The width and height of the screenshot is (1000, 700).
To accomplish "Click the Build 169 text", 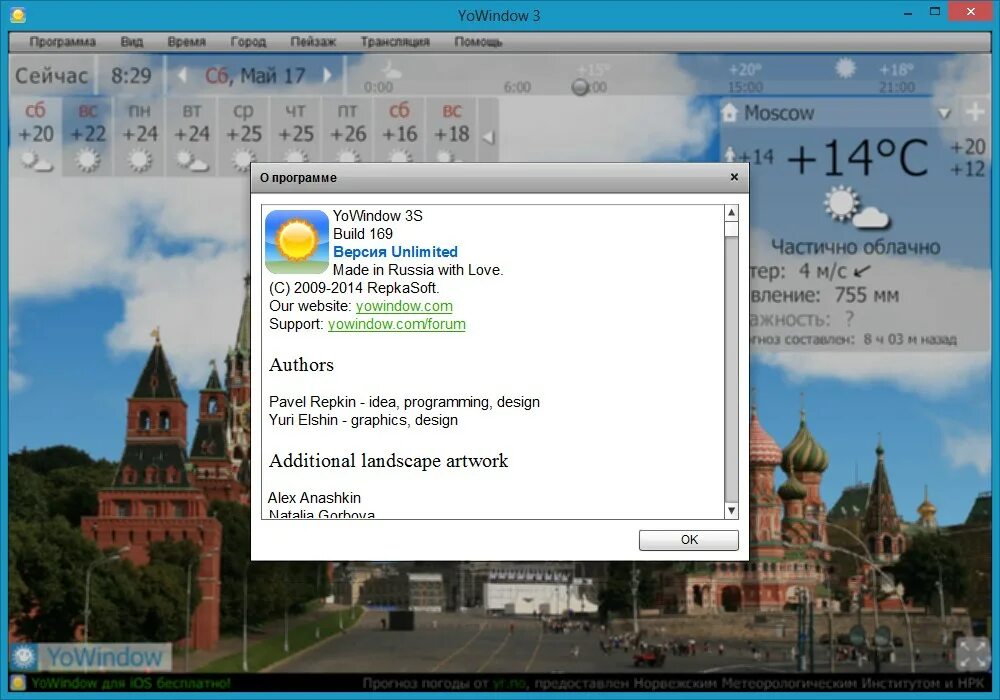I will click(x=363, y=234).
